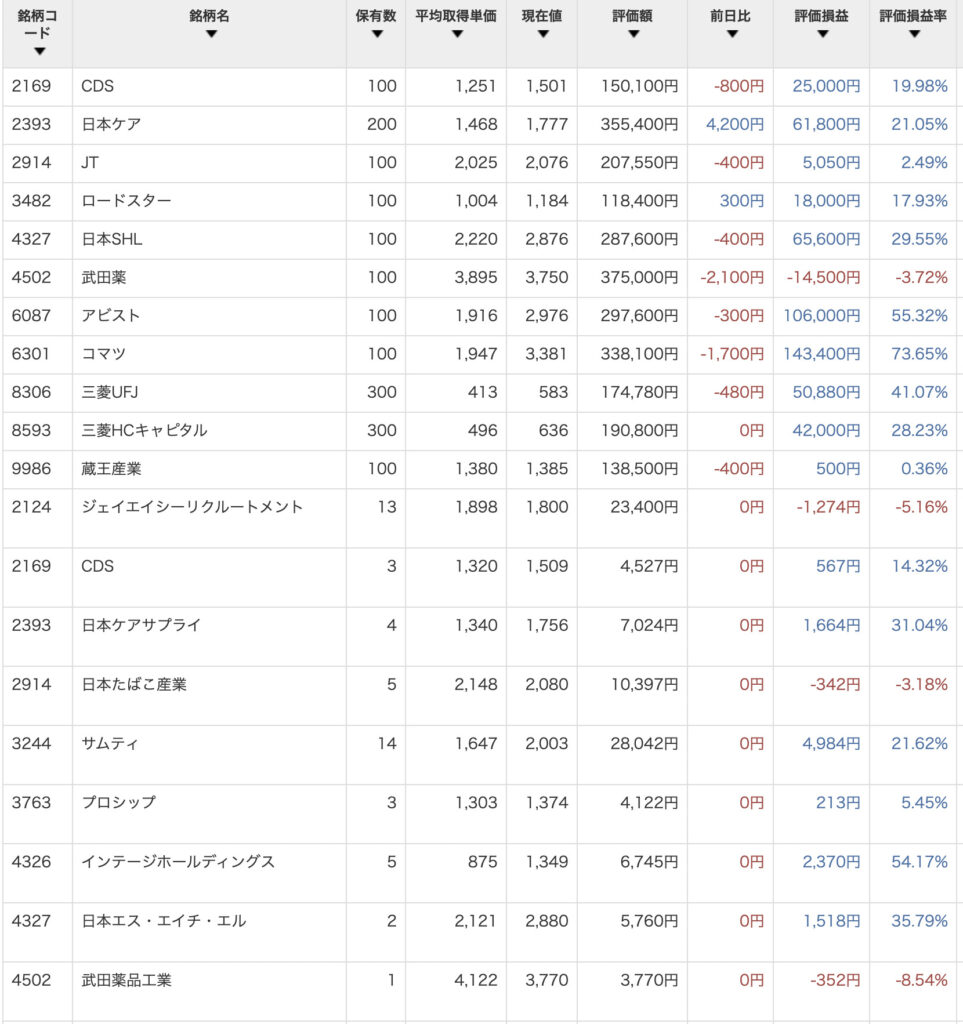The width and height of the screenshot is (963, 1024).
Task: Click loss value -14,500円
Action: 823,278
